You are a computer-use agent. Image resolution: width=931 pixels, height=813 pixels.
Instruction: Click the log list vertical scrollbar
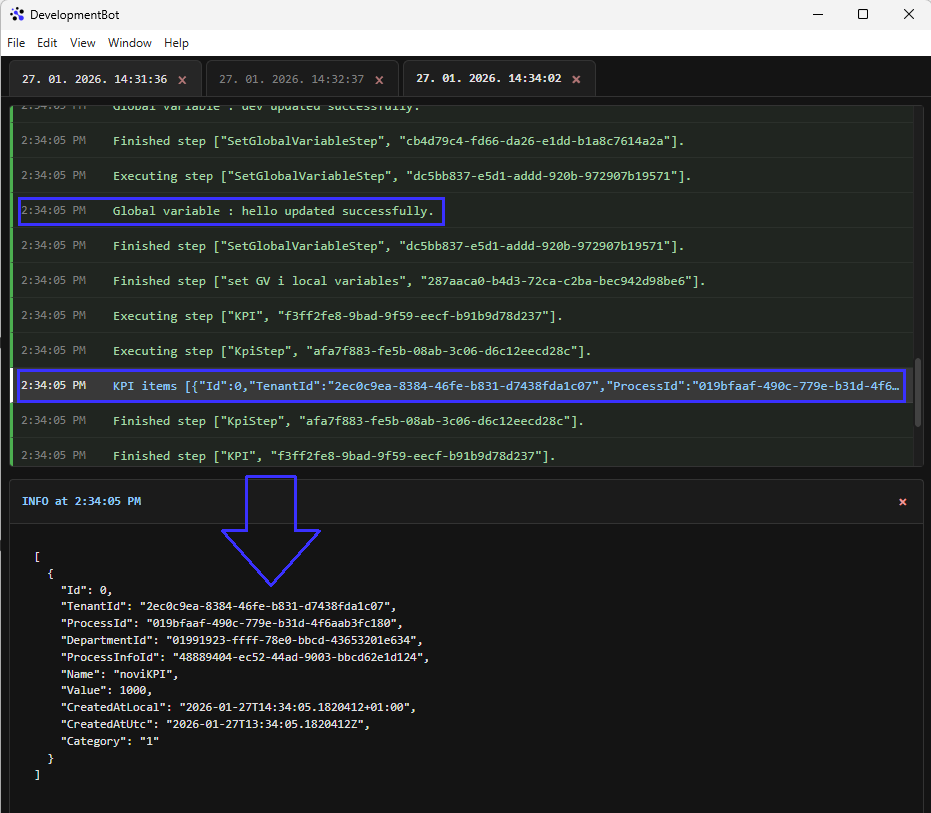(918, 394)
